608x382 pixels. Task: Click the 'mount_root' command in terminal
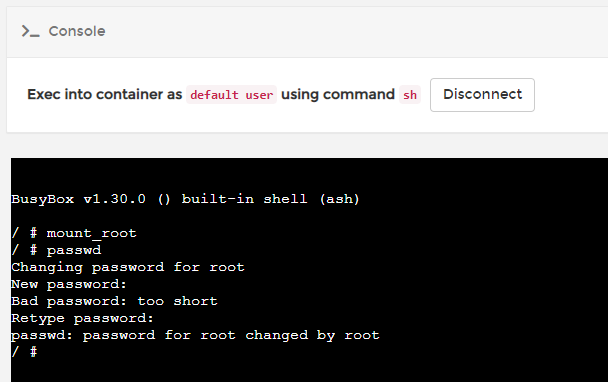(92, 233)
